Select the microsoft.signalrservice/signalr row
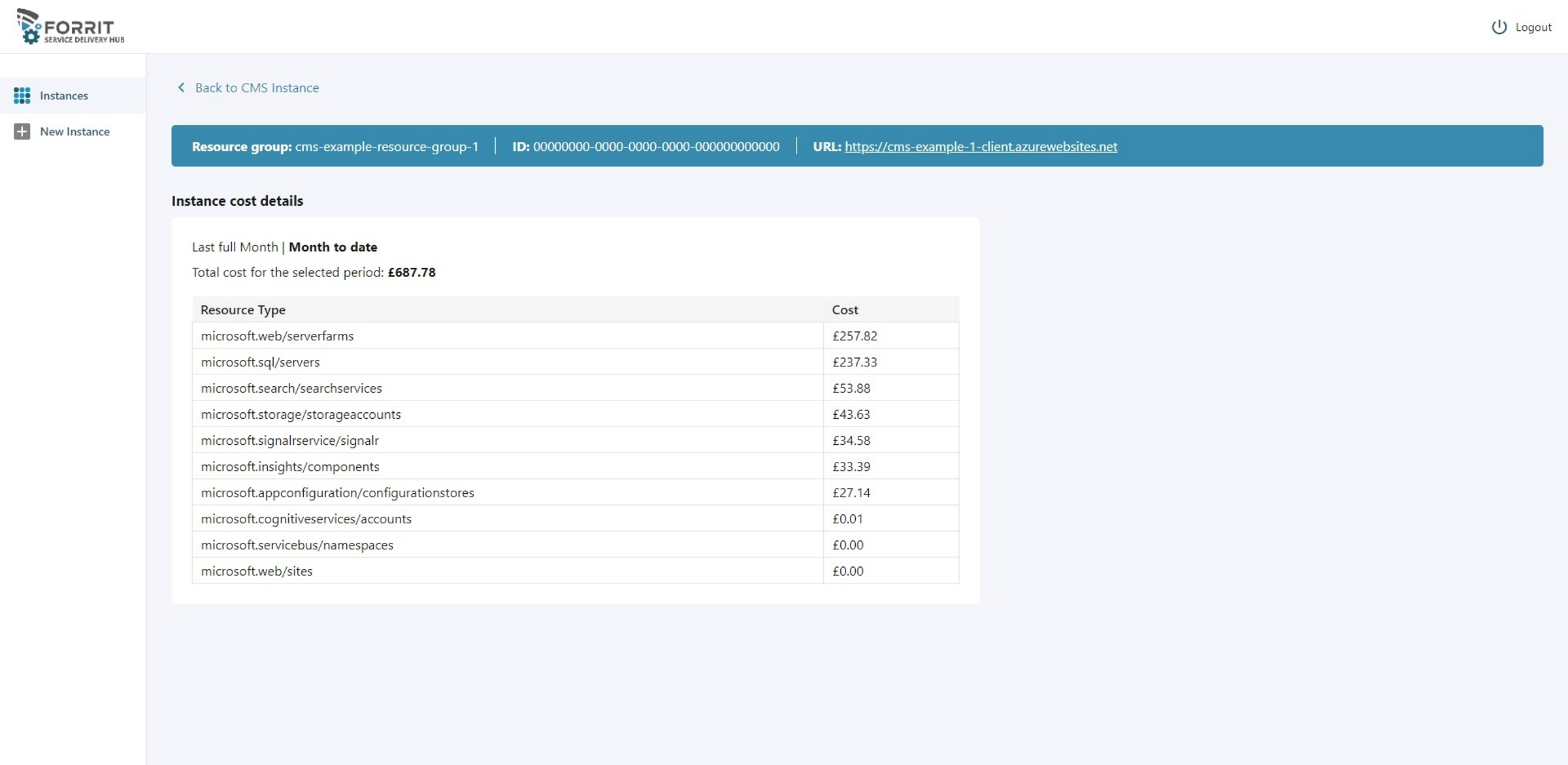The width and height of the screenshot is (1568, 765). point(289,440)
